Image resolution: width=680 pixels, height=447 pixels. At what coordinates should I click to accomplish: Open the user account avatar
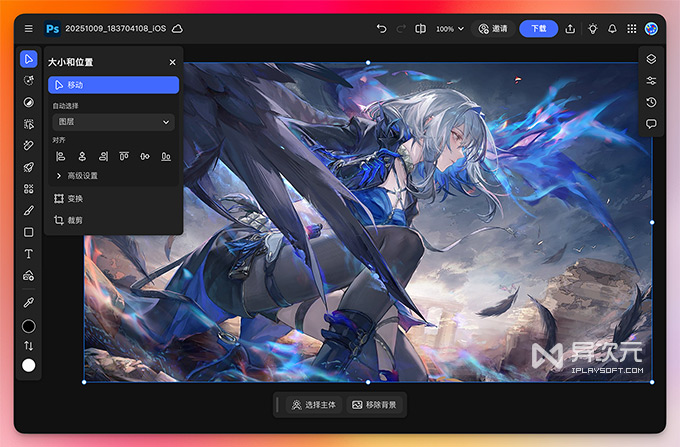click(x=651, y=29)
